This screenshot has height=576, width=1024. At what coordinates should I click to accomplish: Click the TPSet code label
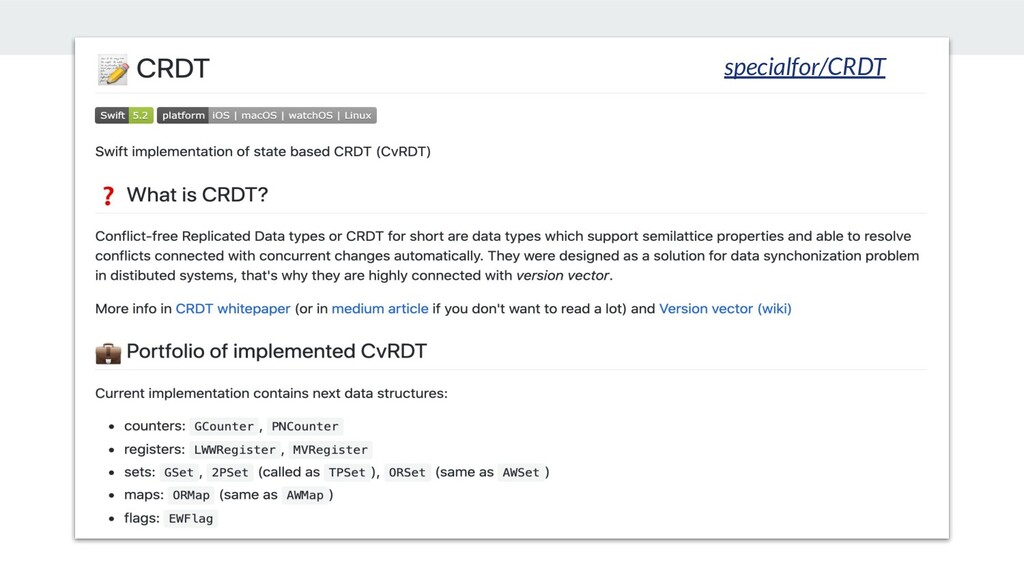pos(347,473)
